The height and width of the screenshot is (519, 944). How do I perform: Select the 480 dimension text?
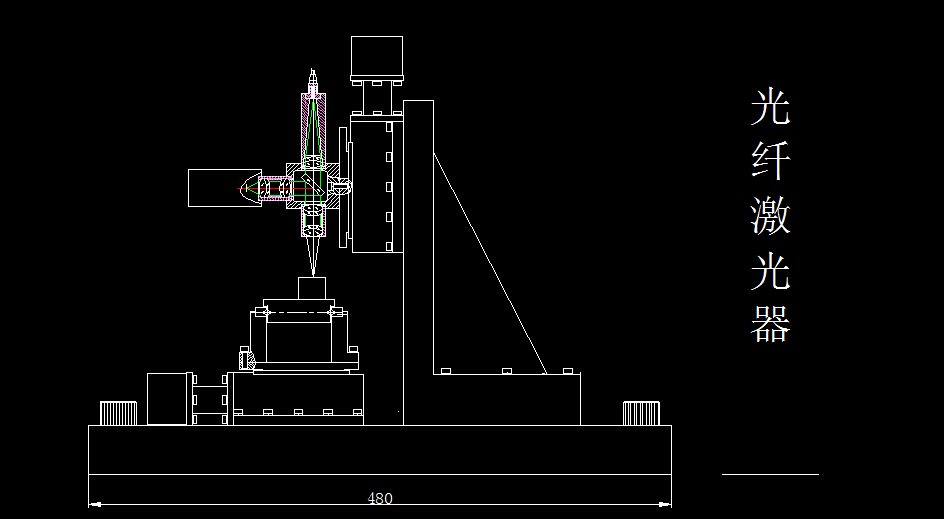pyautogui.click(x=380, y=498)
